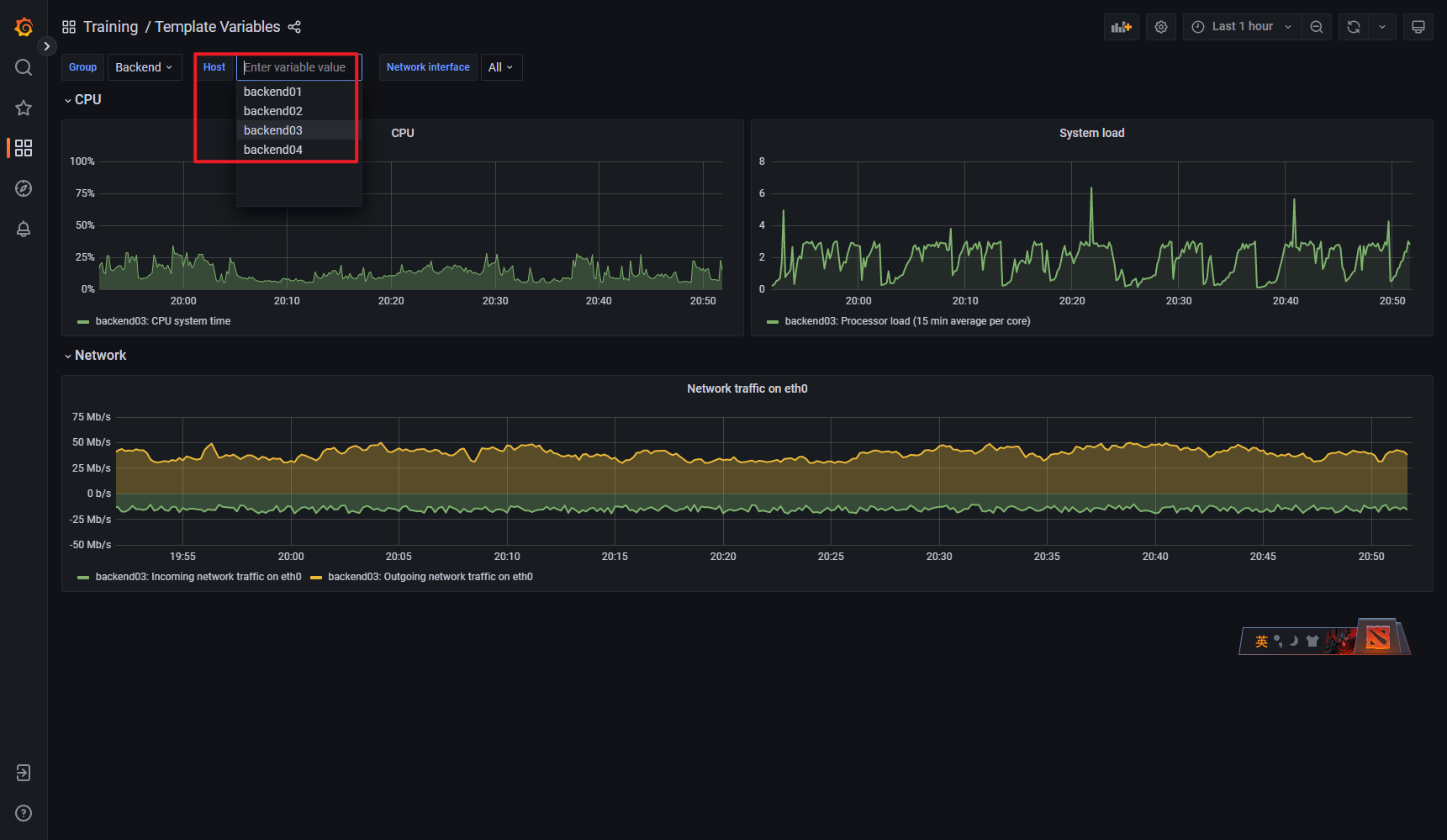This screenshot has height=840, width=1447.
Task: Expand the side navigation menu arrow
Action: 47,46
